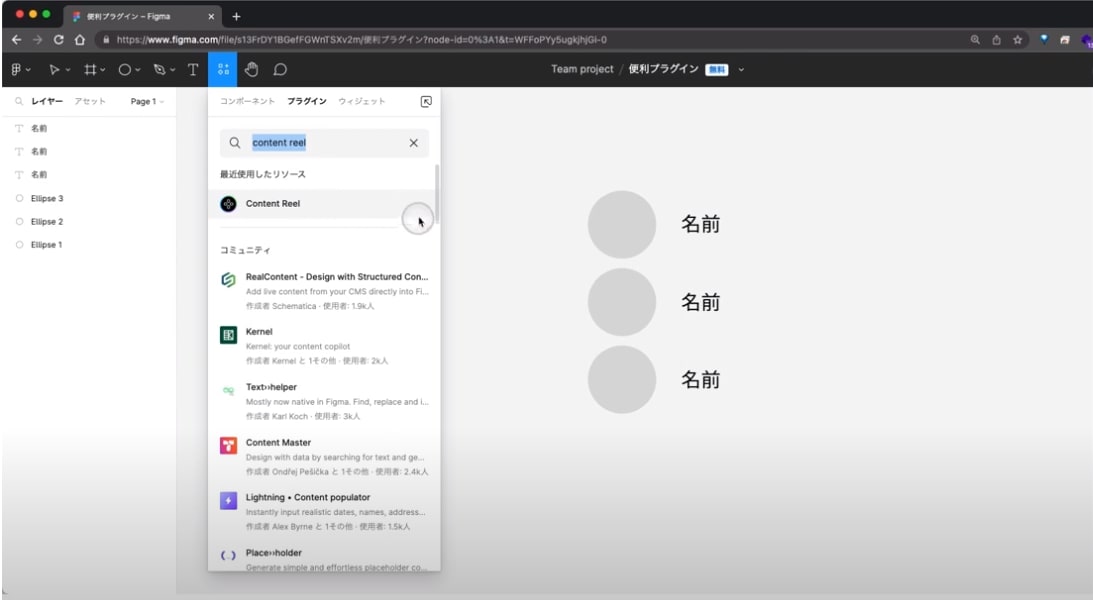Expand the Frame tool options arrow
Viewport: 1093px width, 600px height.
click(x=102, y=70)
